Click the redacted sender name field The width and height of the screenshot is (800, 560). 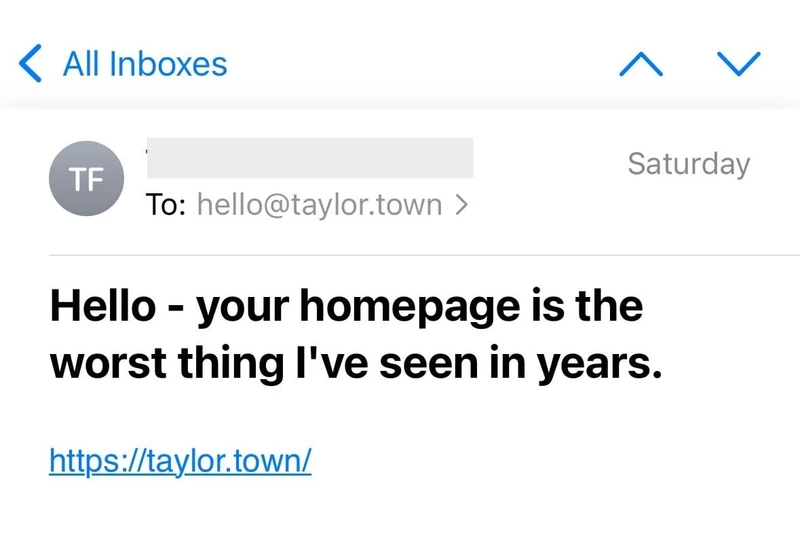(310, 158)
